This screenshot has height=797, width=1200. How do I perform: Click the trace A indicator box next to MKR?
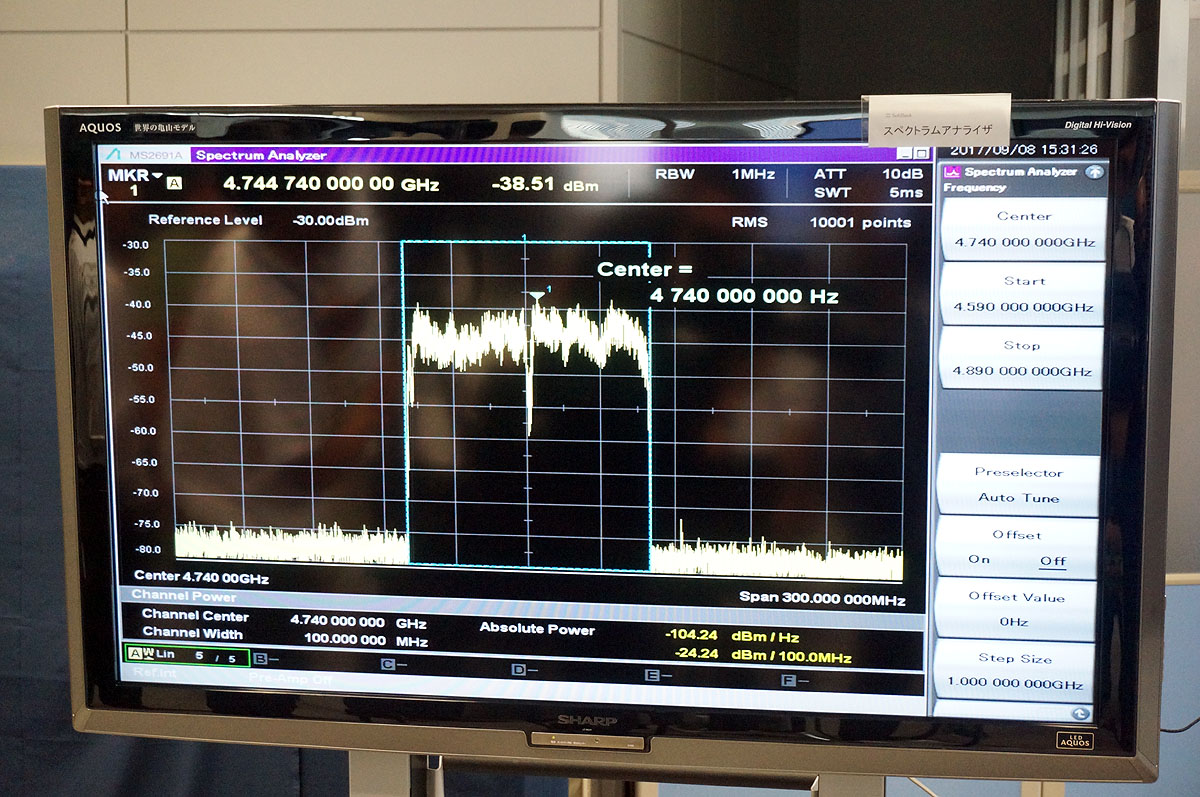(x=174, y=183)
